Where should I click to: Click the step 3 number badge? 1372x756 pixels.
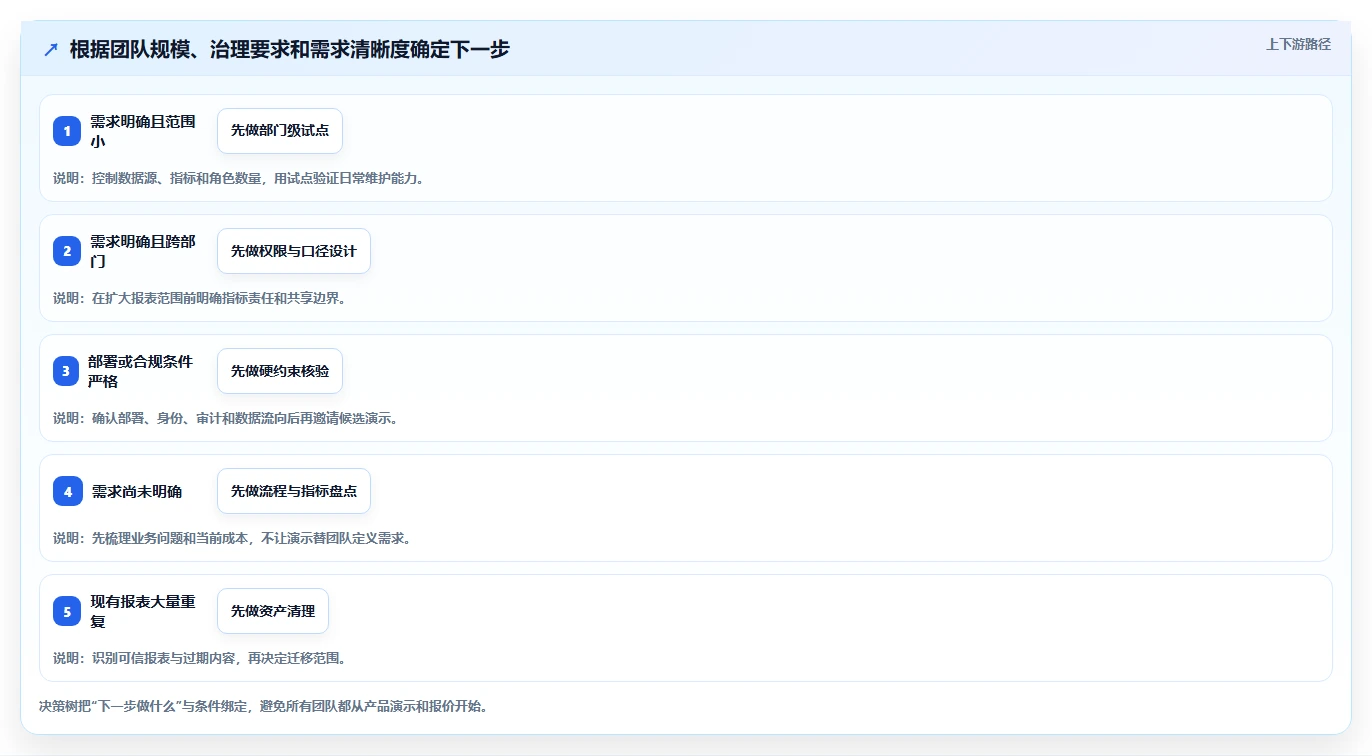[66, 371]
